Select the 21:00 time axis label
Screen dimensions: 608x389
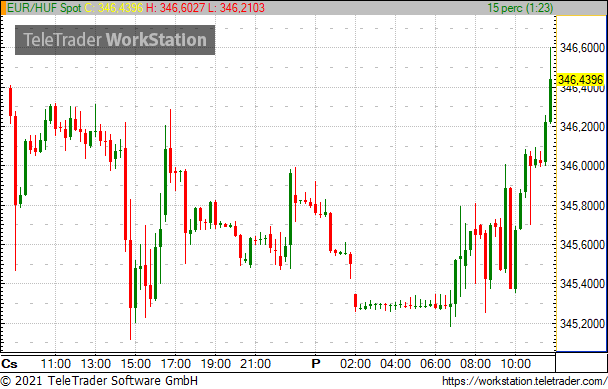coord(255,364)
